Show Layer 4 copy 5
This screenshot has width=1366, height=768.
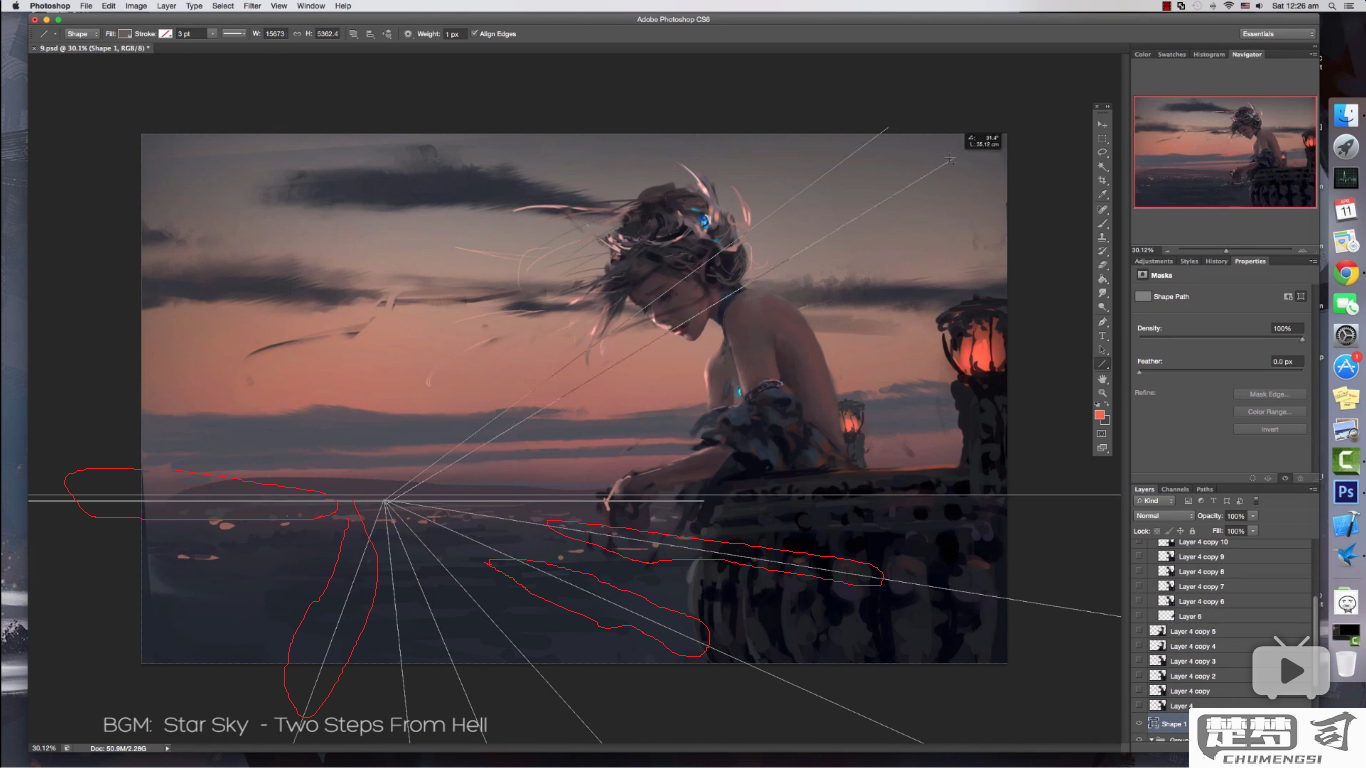[1139, 631]
